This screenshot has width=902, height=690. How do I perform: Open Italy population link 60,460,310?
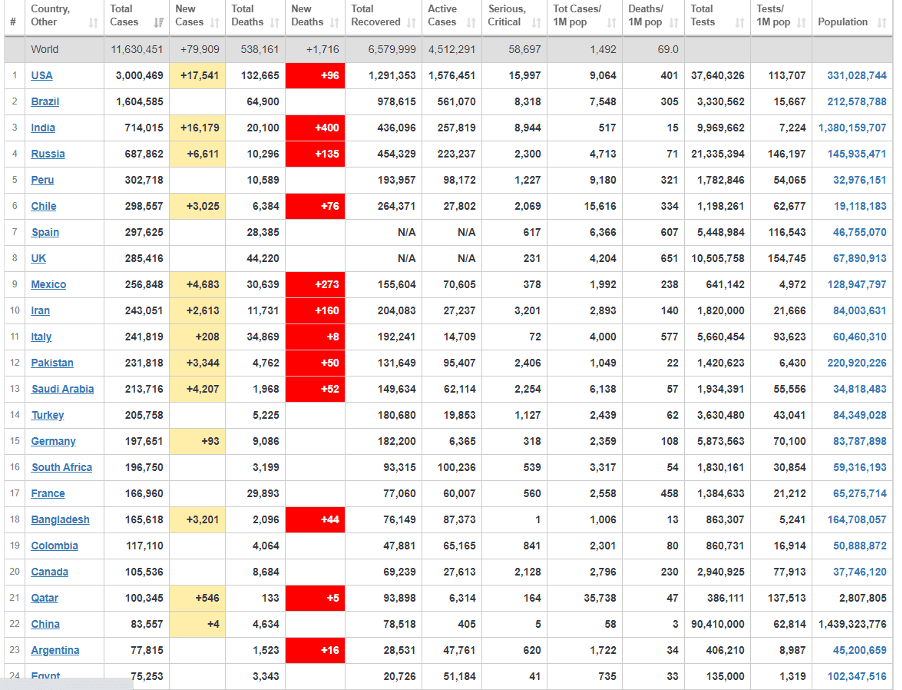(x=859, y=337)
